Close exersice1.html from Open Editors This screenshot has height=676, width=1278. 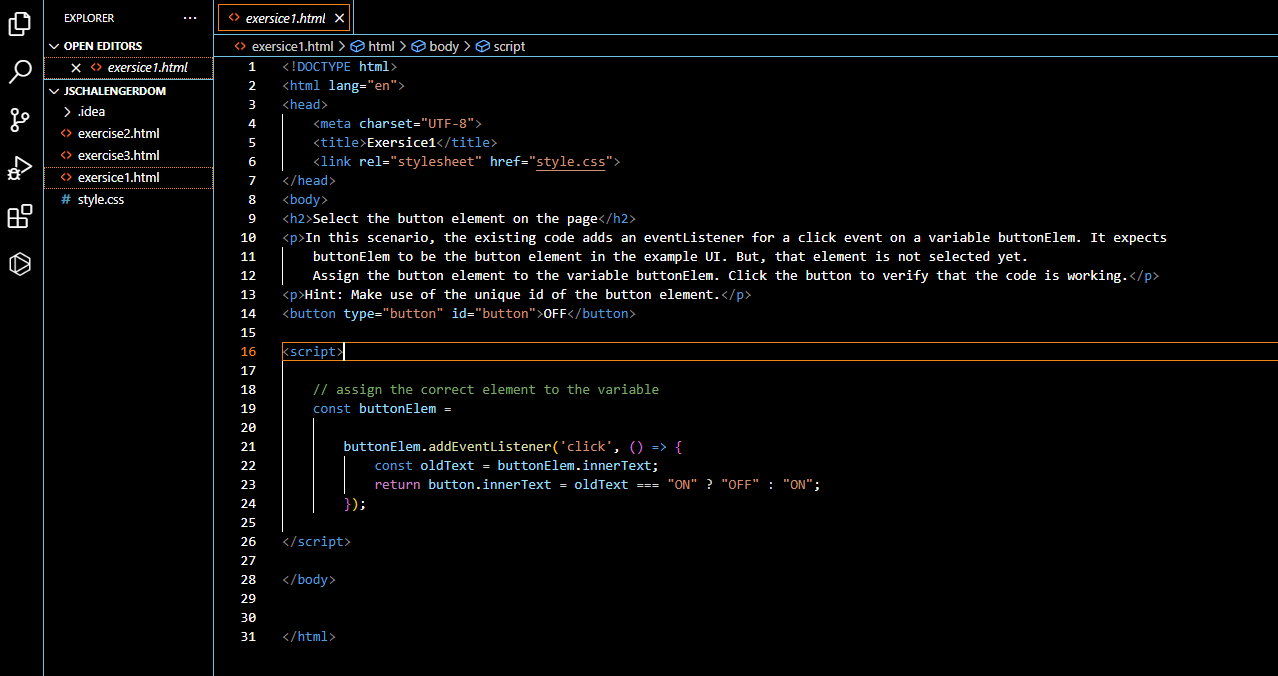[x=75, y=67]
